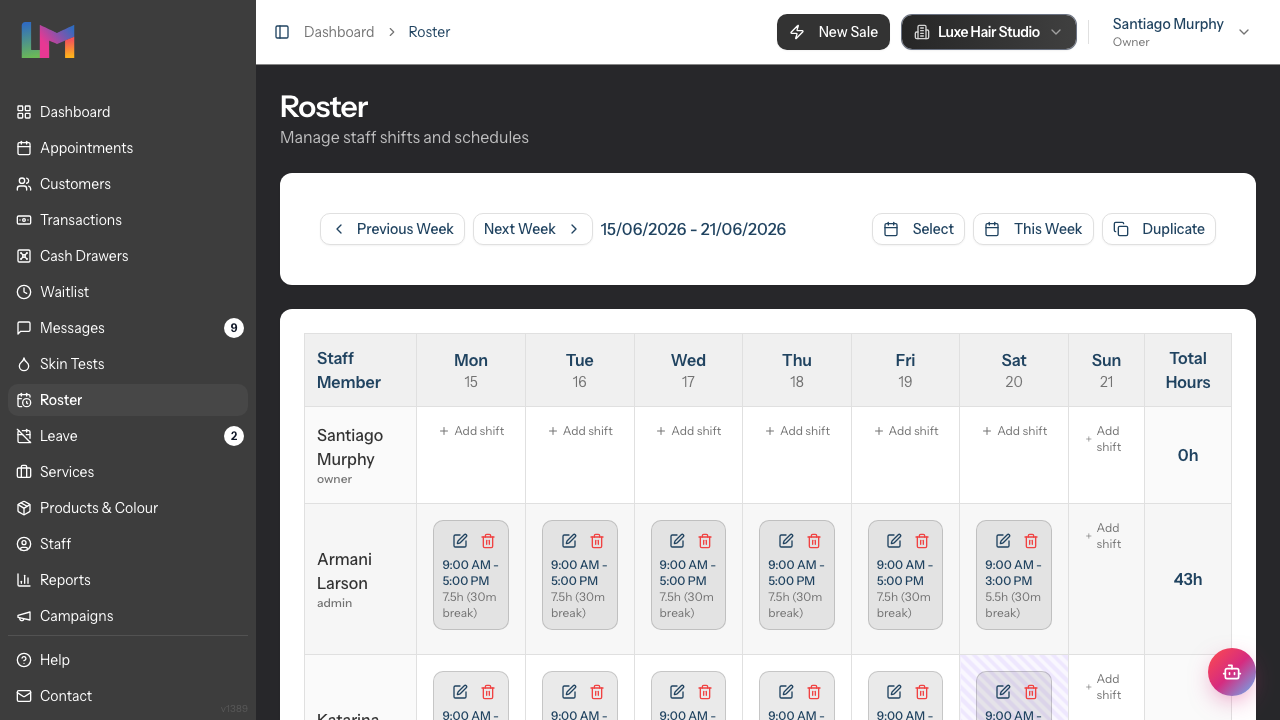This screenshot has width=1280, height=720.
Task: Go to Dashboard in sidebar
Action: coord(128,112)
